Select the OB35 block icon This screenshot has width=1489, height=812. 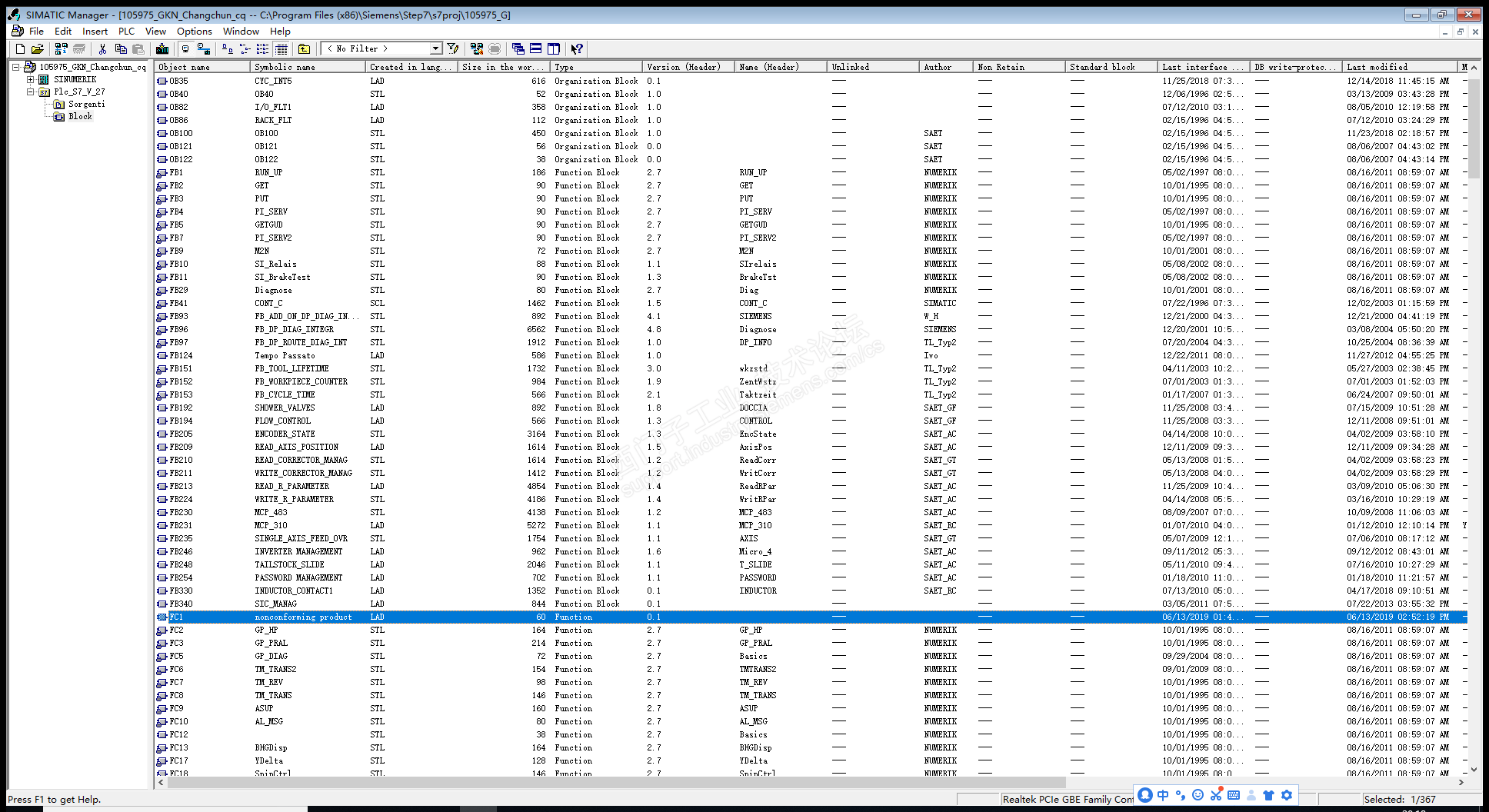[x=162, y=81]
